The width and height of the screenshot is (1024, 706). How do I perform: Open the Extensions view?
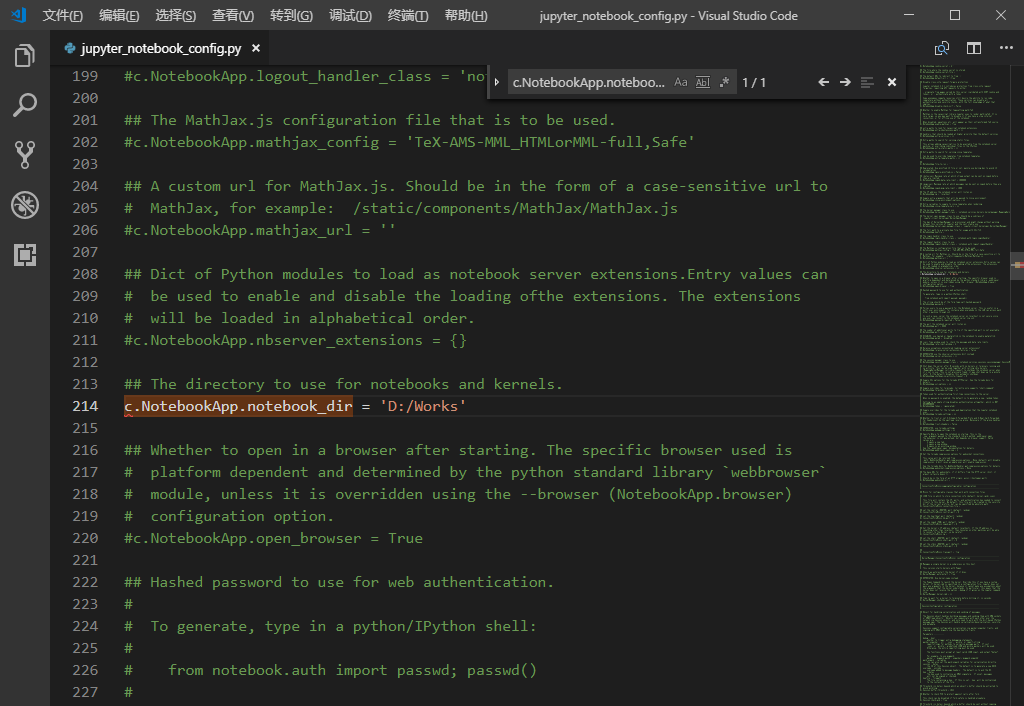25,255
